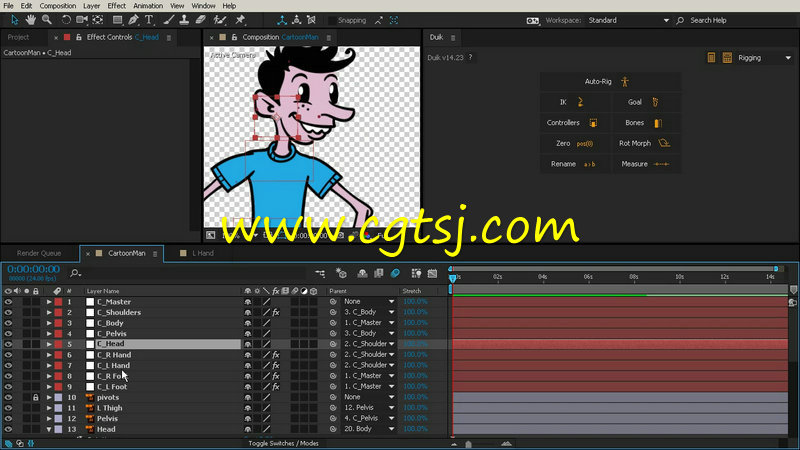800x450 pixels.
Task: Hide the C_Head layer
Action: [8, 344]
